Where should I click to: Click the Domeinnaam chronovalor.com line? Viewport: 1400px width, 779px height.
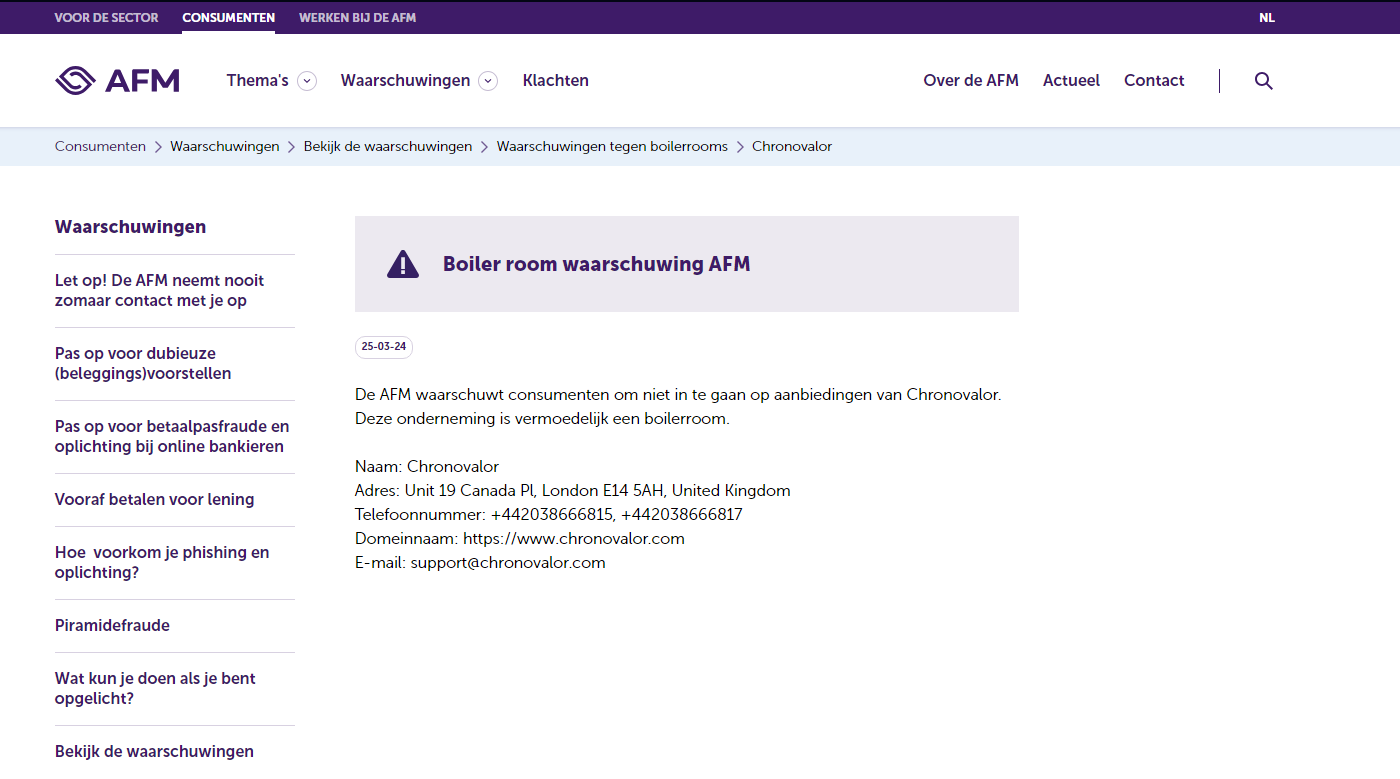[x=520, y=539]
